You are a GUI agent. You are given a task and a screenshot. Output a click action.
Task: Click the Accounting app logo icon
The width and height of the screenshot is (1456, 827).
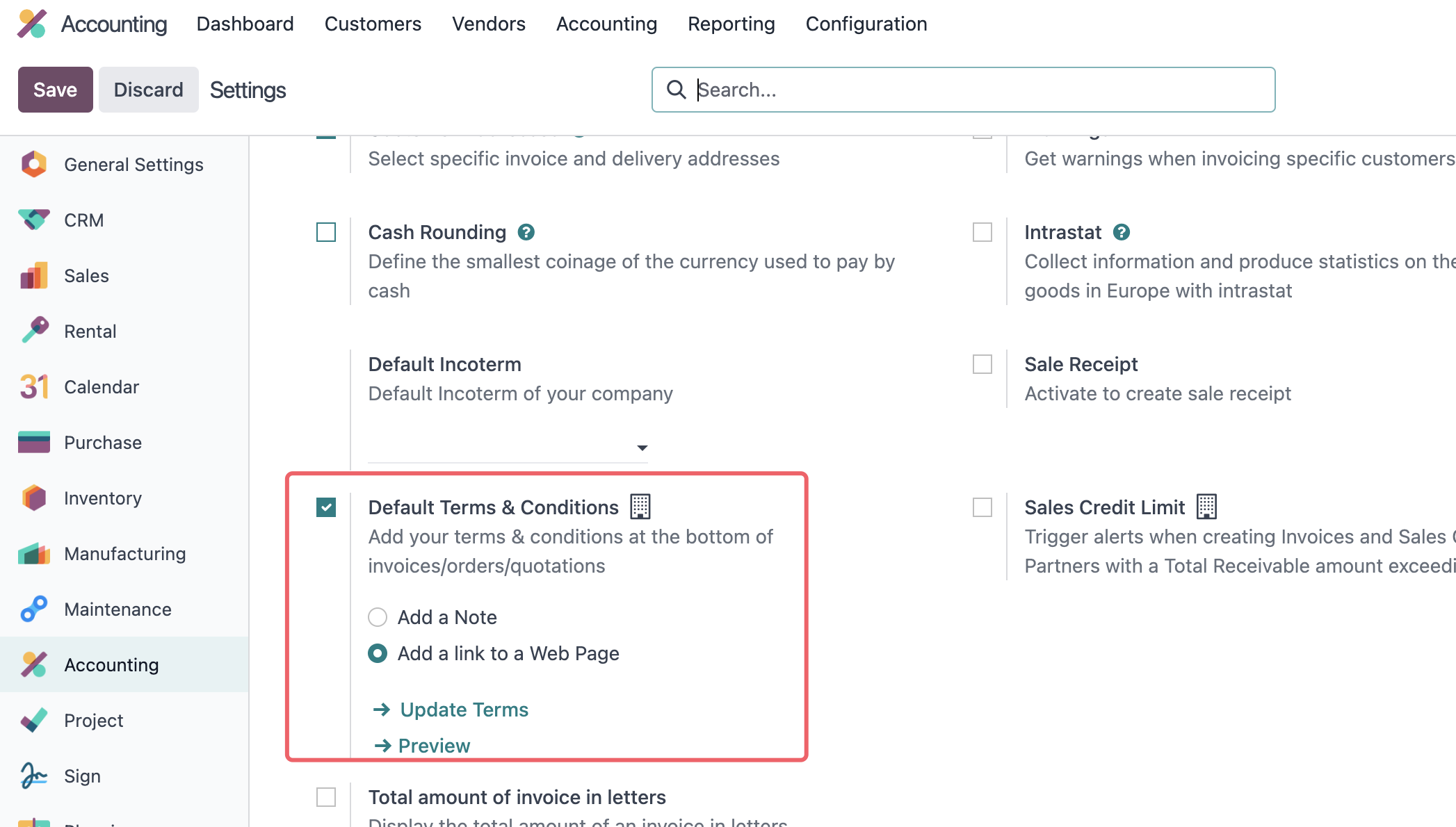pyautogui.click(x=32, y=24)
